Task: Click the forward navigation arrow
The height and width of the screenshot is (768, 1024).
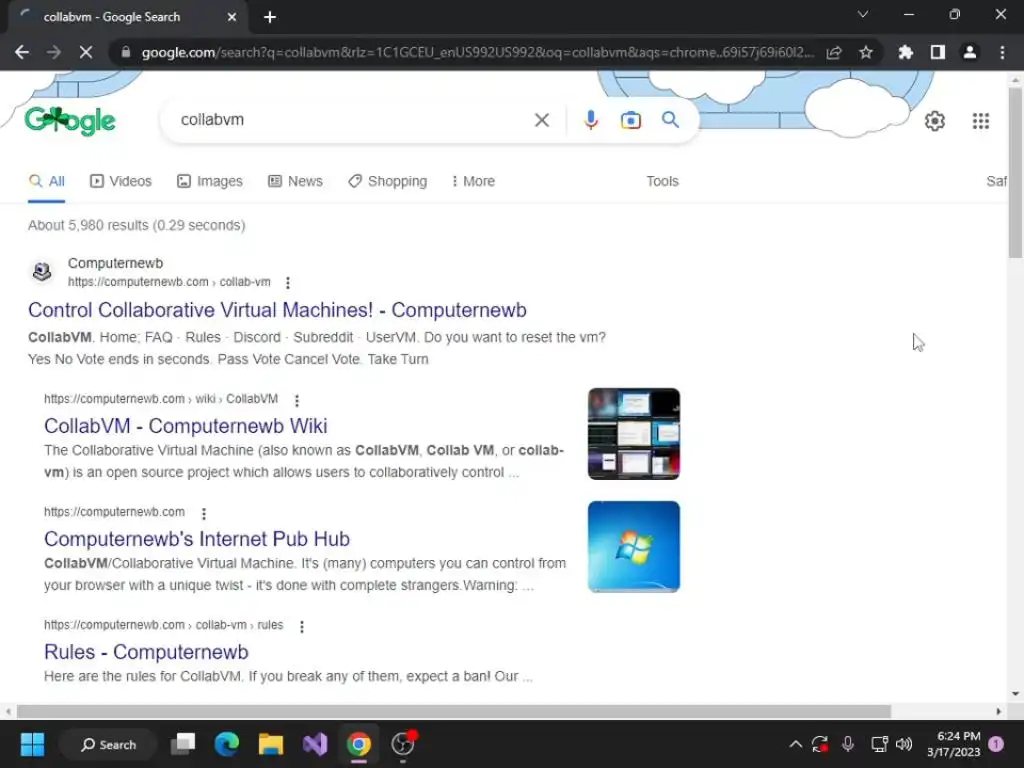Action: click(54, 52)
